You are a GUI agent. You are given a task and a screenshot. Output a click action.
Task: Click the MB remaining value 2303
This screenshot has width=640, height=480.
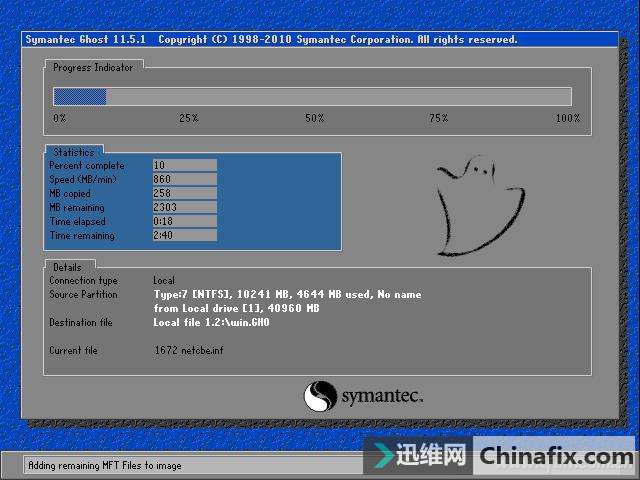[x=185, y=207]
